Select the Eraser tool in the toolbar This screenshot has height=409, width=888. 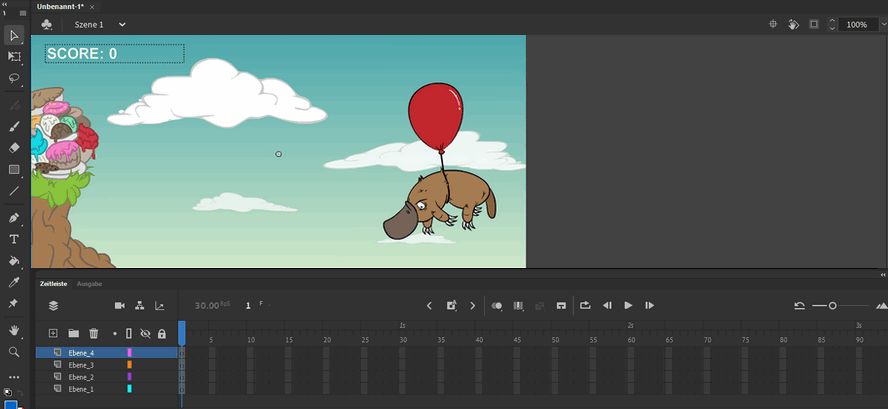point(14,147)
